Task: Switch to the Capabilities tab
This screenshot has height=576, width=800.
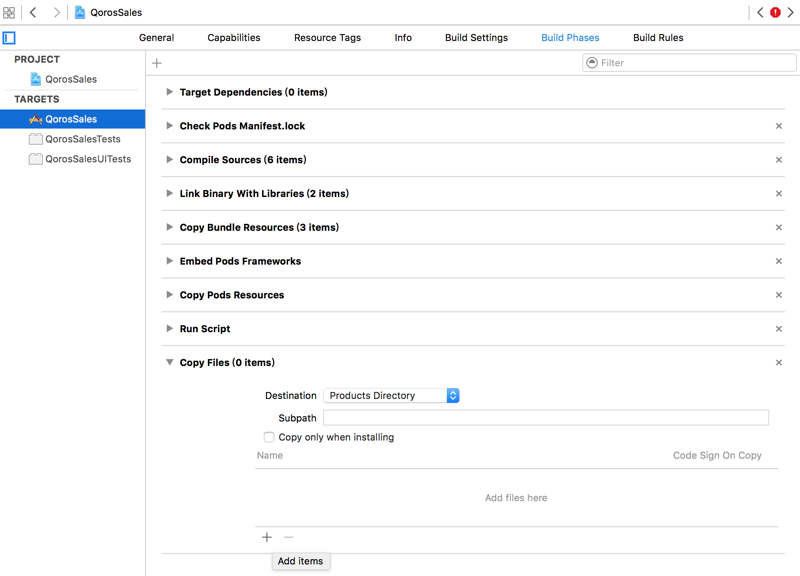Action: (x=234, y=38)
